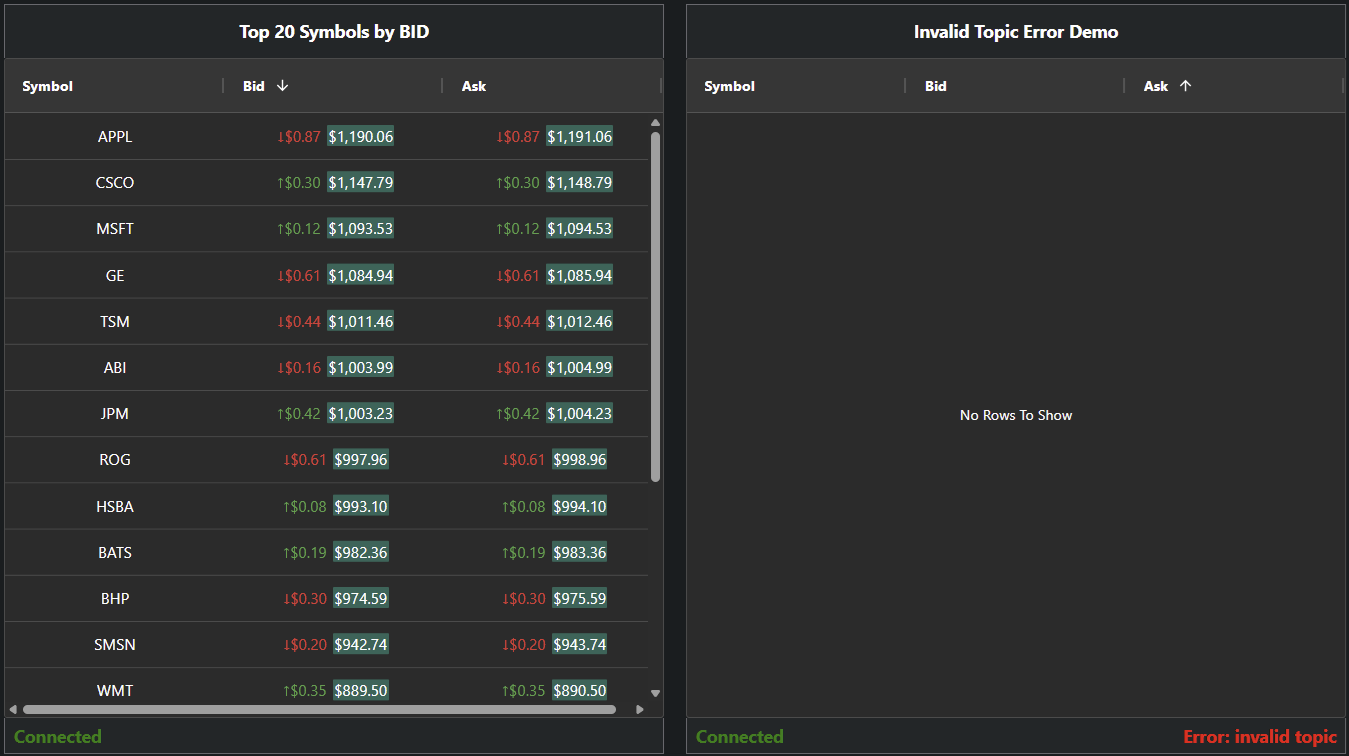Click JPM bid value $1,003.23
Viewport: 1349px width, 756px height.
360,414
